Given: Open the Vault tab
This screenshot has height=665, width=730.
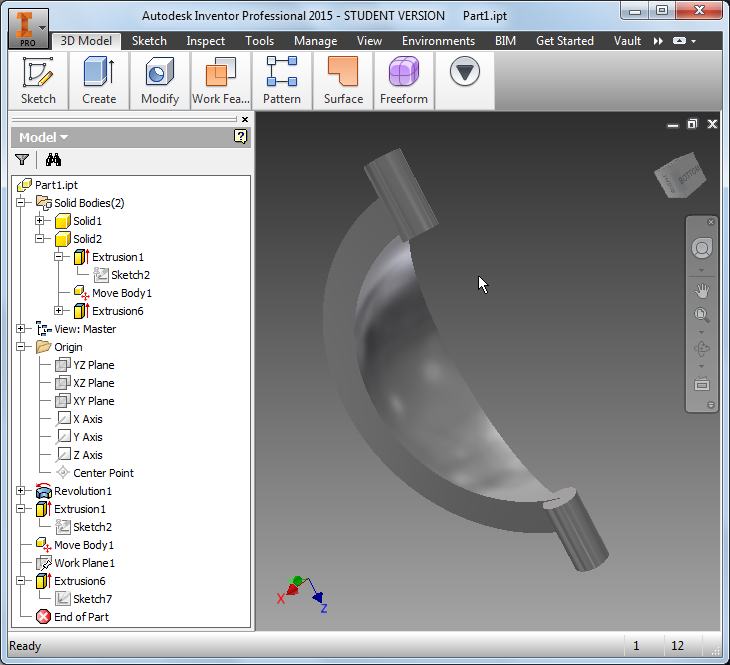Looking at the screenshot, I should tap(627, 41).
